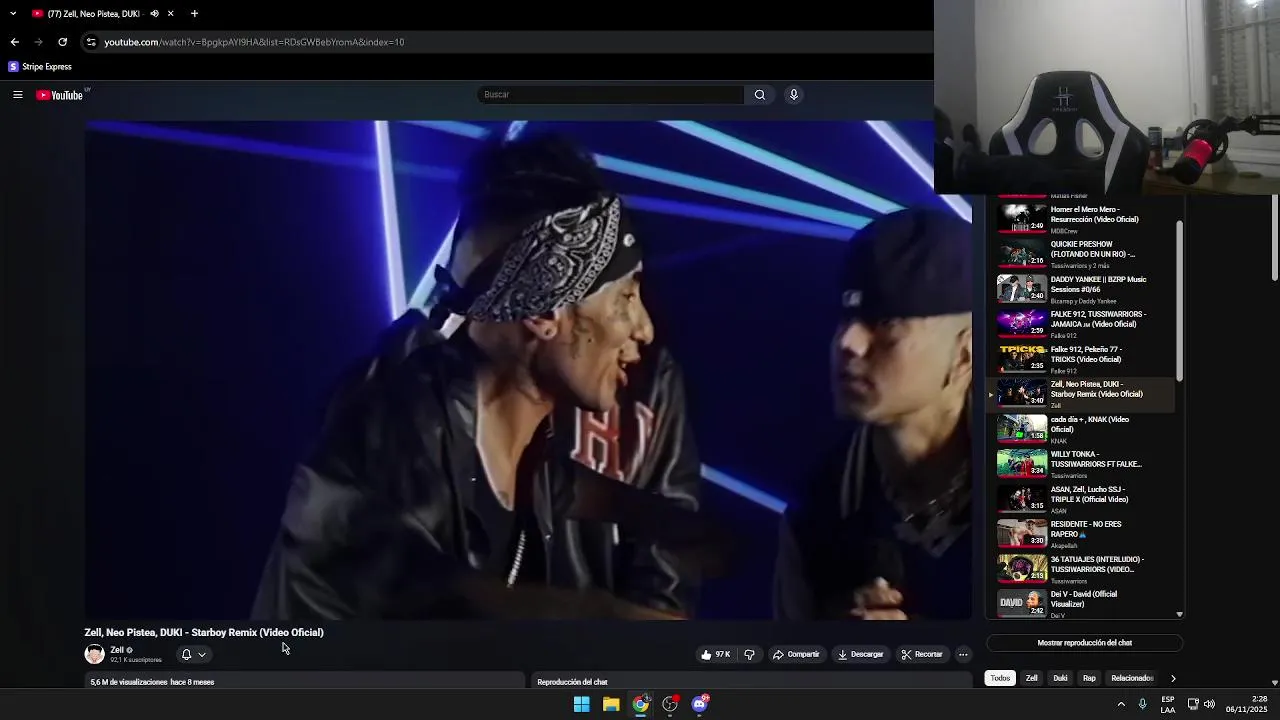
Task: Click the Compartir share button
Action: pyautogui.click(x=796, y=655)
